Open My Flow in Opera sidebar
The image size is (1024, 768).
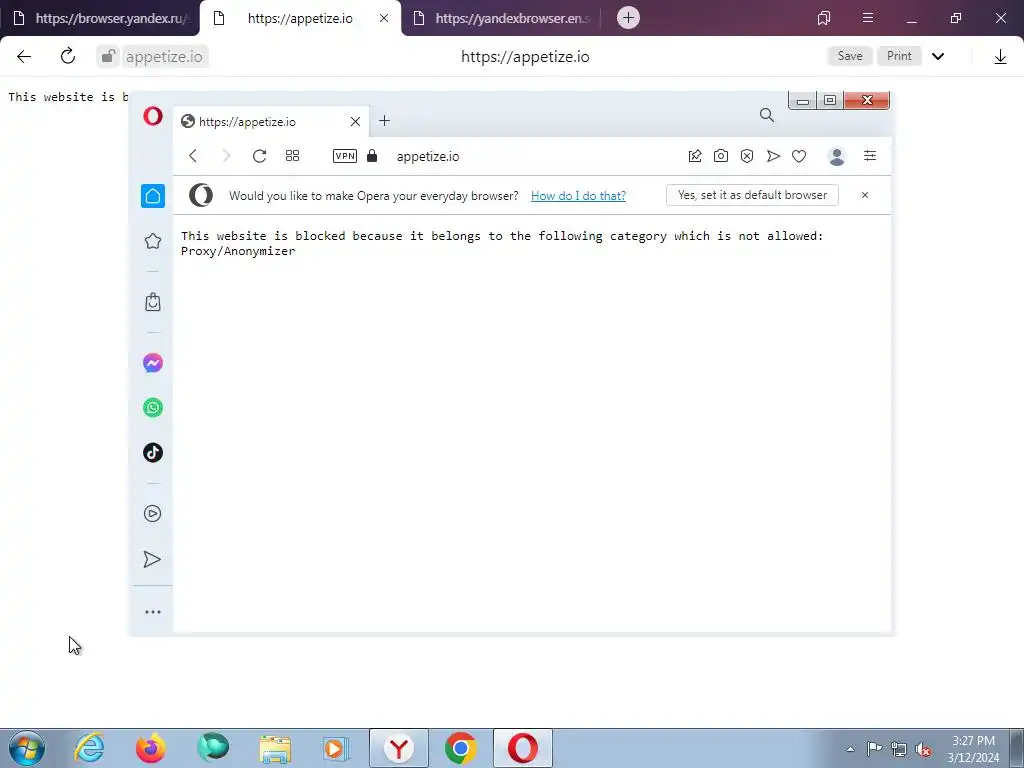(x=152, y=559)
